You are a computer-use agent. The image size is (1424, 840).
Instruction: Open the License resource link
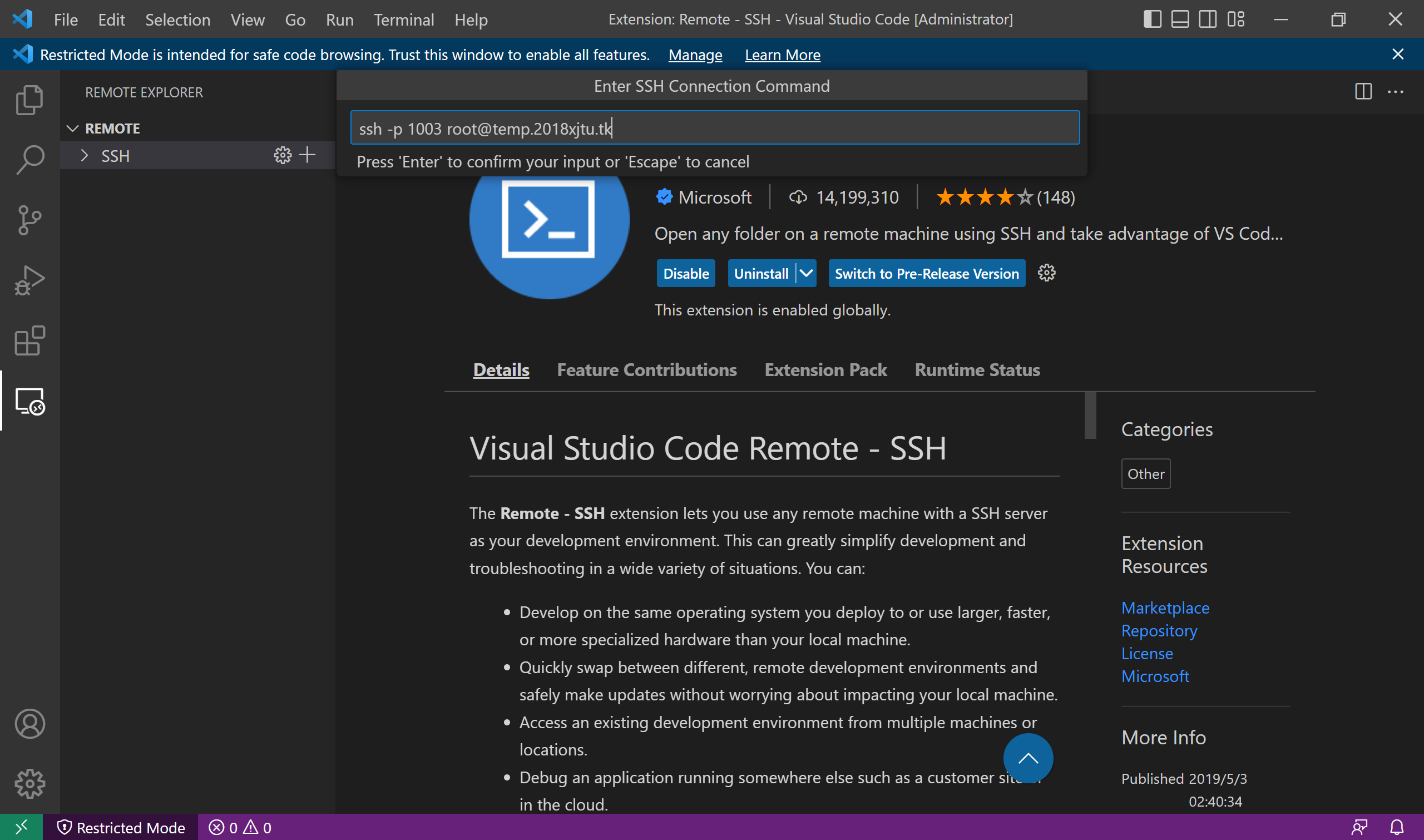(x=1147, y=653)
